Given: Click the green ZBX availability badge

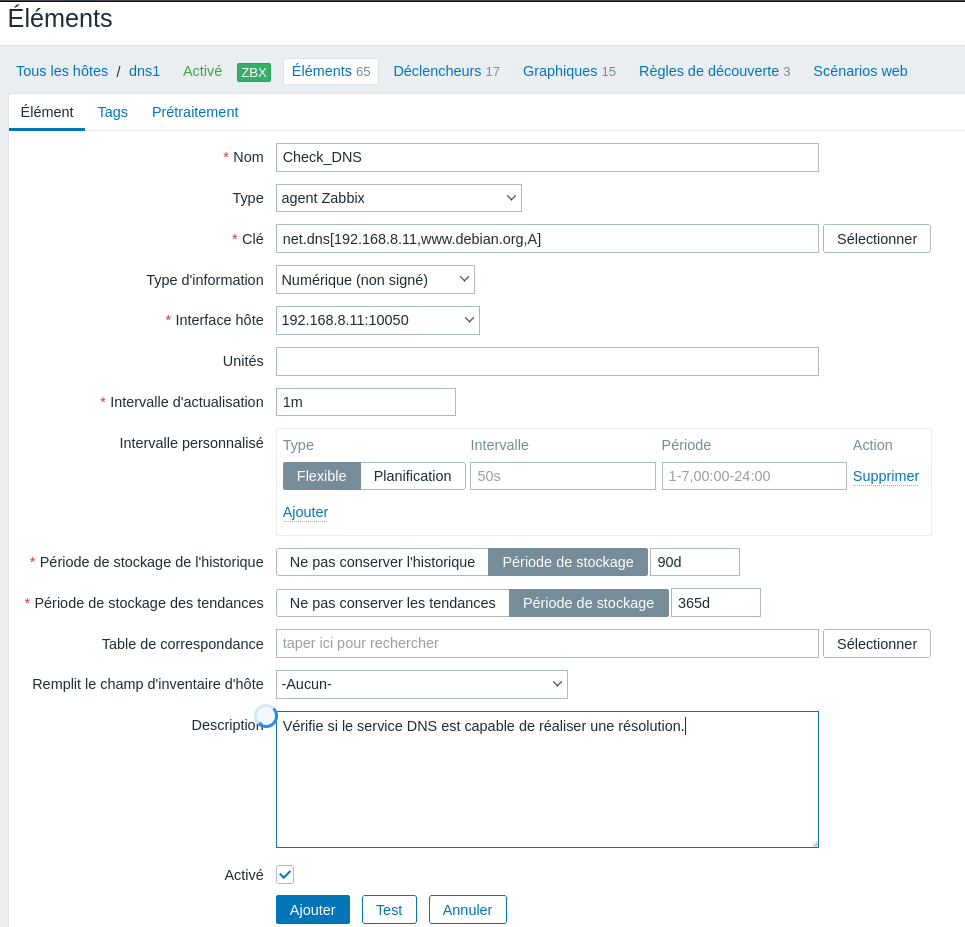Looking at the screenshot, I should tap(253, 72).
